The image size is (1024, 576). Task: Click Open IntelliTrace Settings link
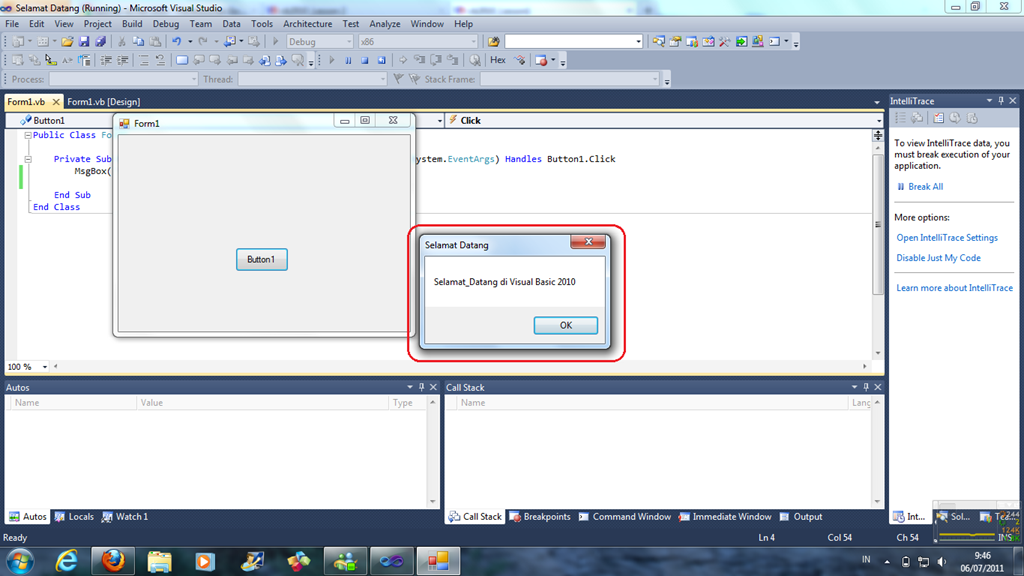947,238
